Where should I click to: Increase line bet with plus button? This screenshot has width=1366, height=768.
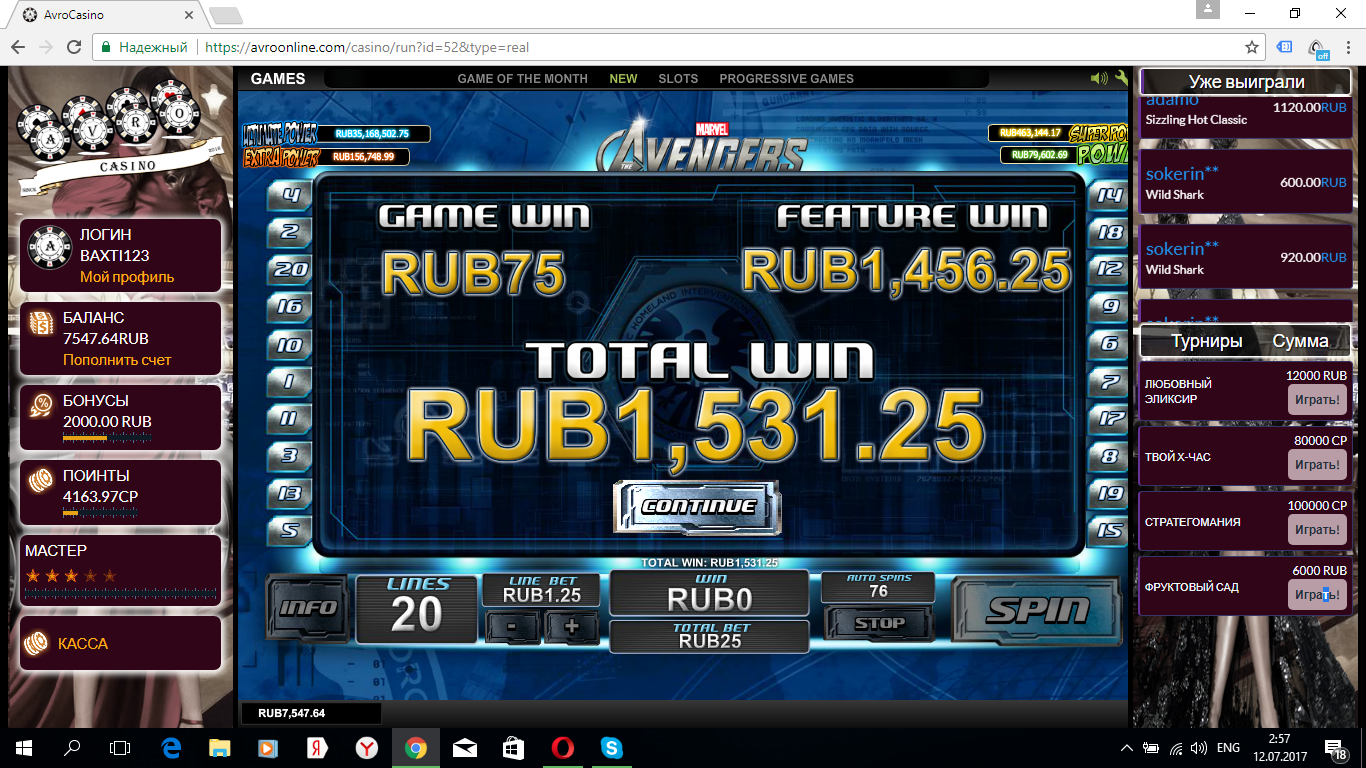[572, 627]
